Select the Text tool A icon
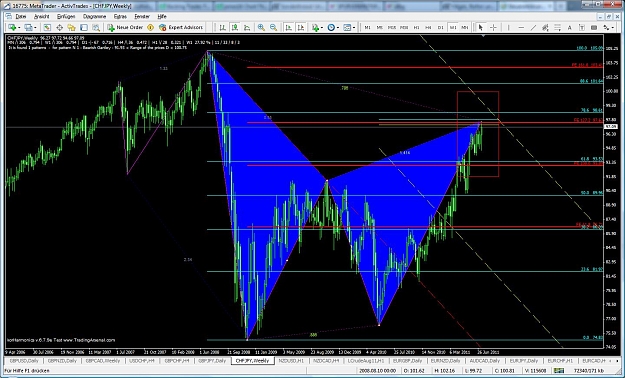The width and height of the screenshot is (625, 378). (x=570, y=28)
